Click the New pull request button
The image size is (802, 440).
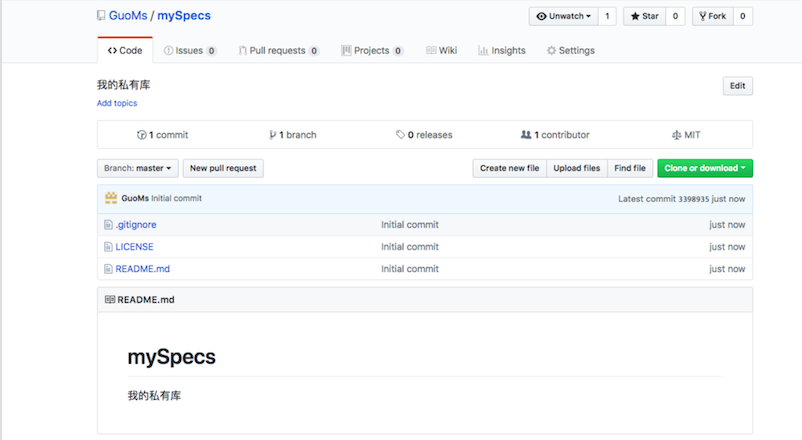[223, 168]
